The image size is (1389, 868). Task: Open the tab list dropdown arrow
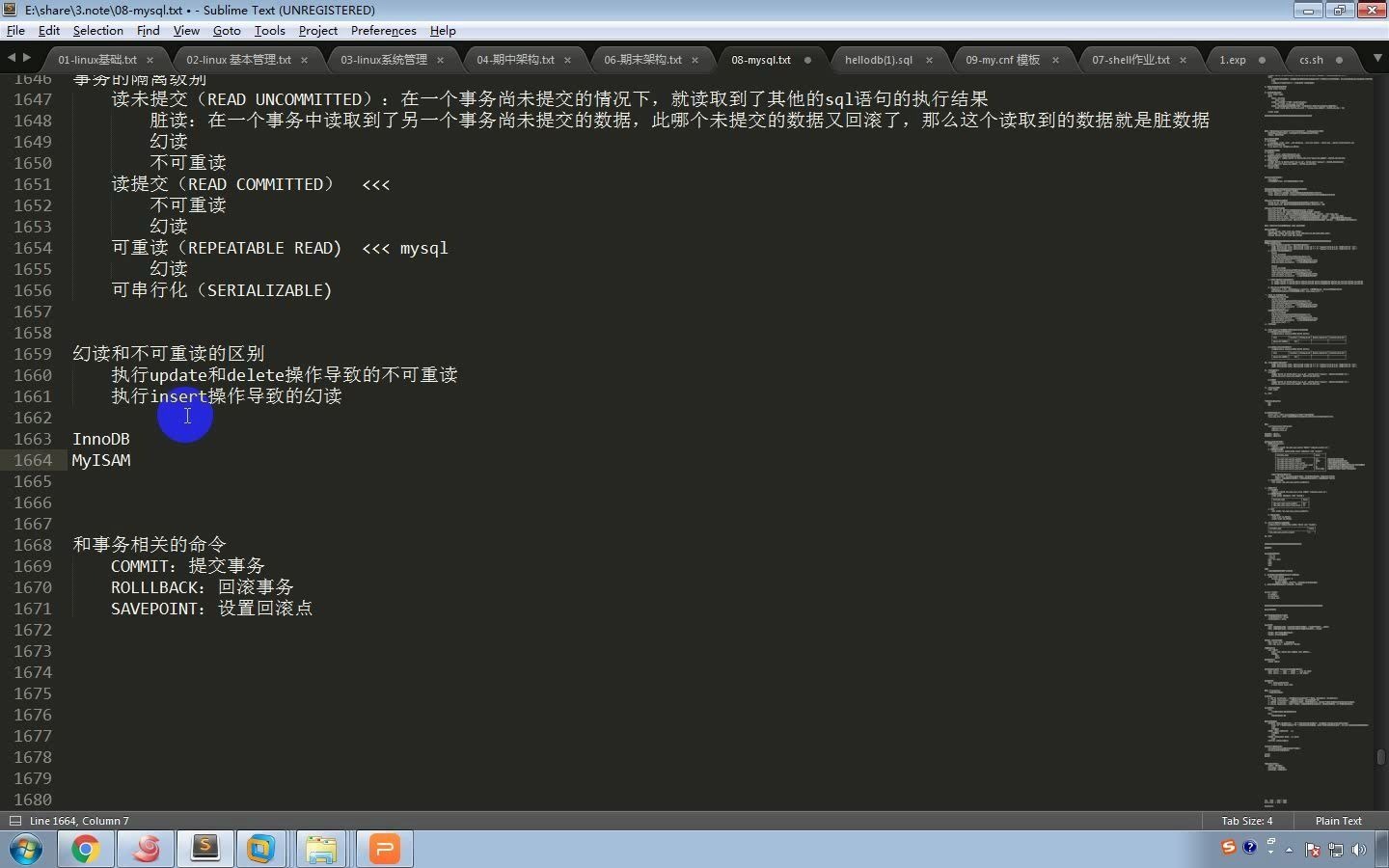click(1377, 58)
